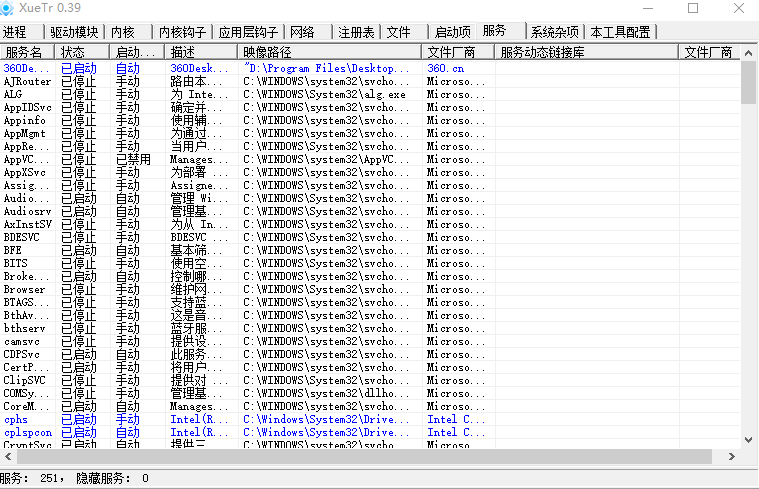The height and width of the screenshot is (489, 759).
Task: Maximize the XueTr window
Action: 693,8
